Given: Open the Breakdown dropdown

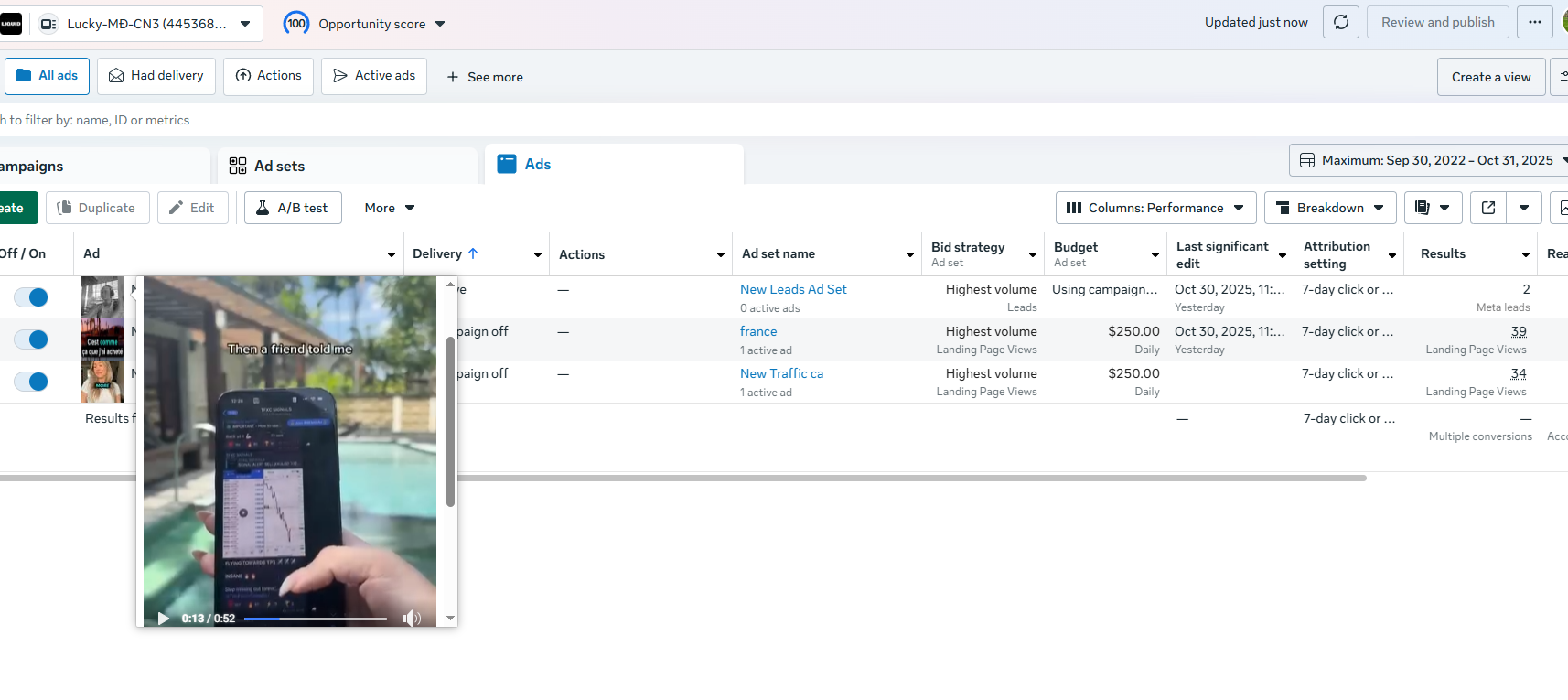Looking at the screenshot, I should 1330,208.
